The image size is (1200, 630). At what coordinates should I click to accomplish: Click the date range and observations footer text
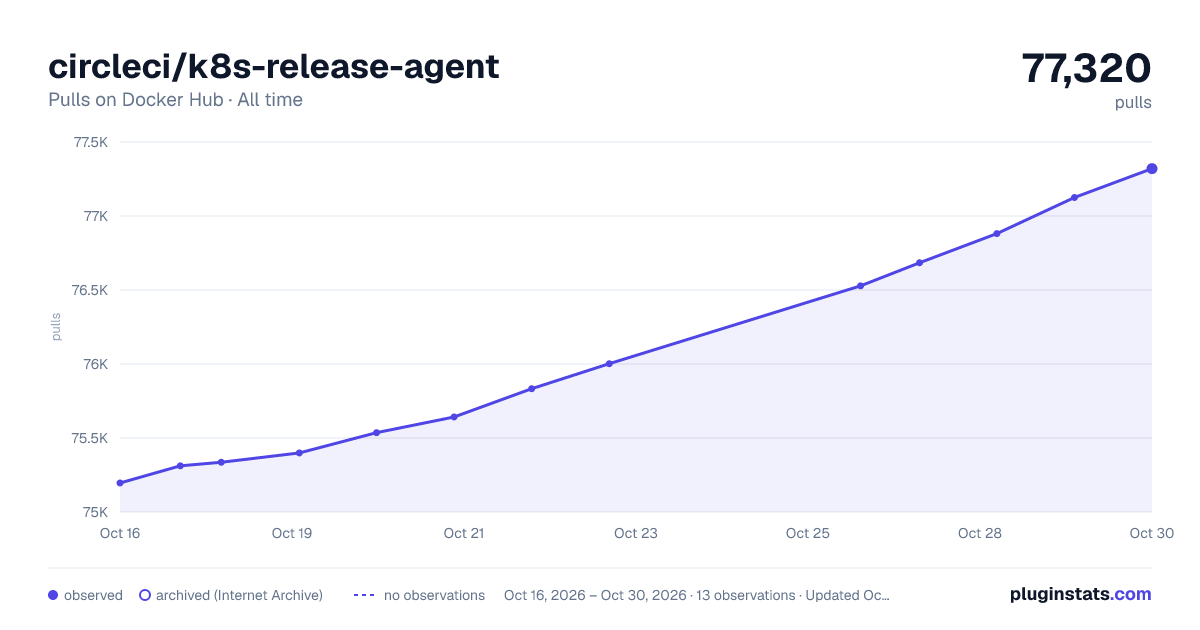(697, 595)
